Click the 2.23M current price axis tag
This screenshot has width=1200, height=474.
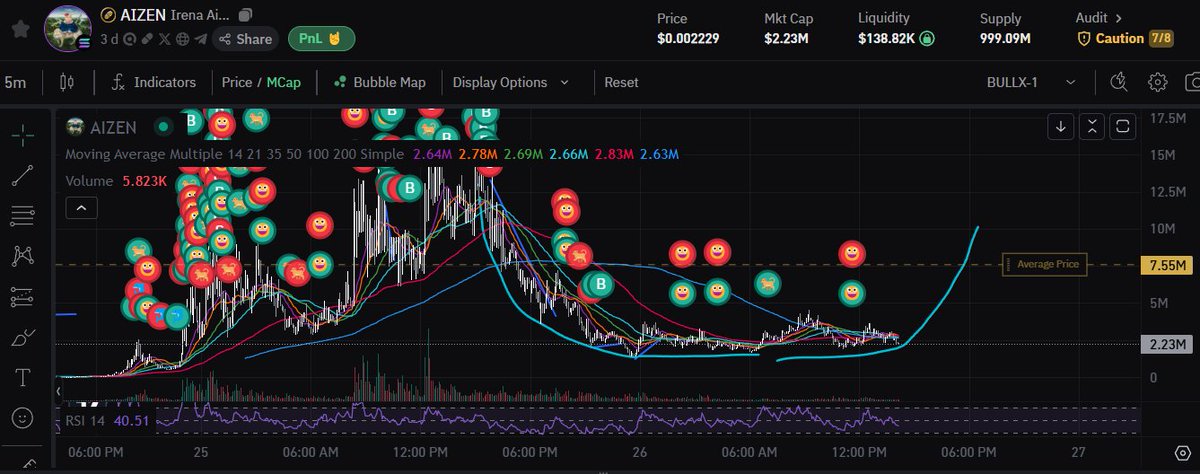(x=1168, y=344)
